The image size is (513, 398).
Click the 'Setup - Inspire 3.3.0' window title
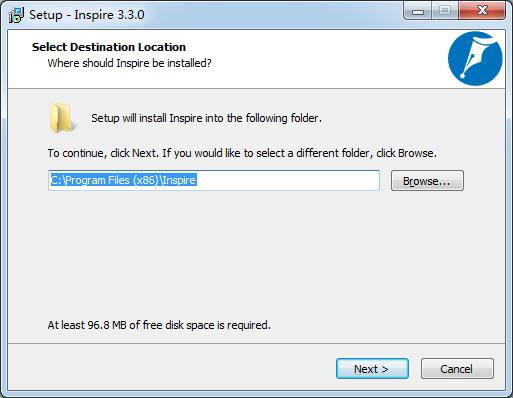87,15
